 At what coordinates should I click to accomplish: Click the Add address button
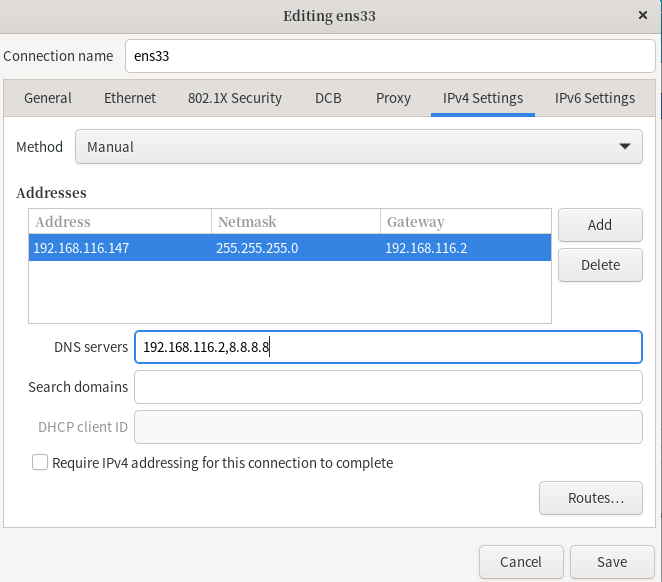pos(600,225)
